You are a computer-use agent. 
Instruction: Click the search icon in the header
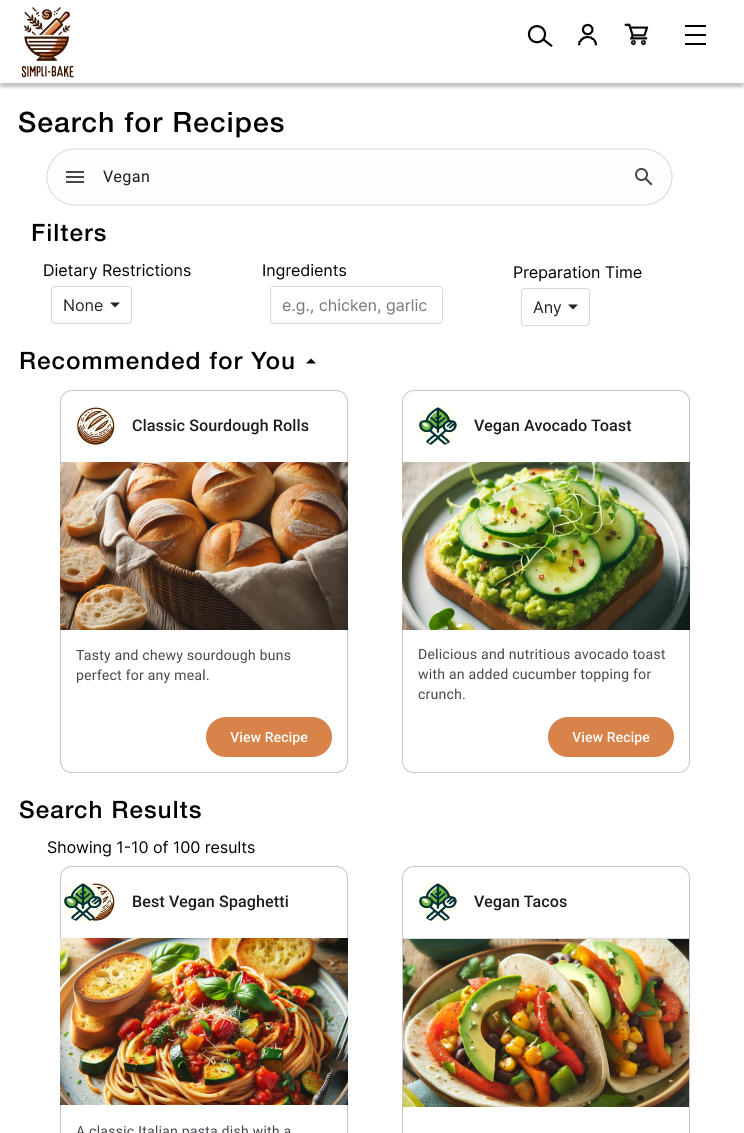(540, 35)
